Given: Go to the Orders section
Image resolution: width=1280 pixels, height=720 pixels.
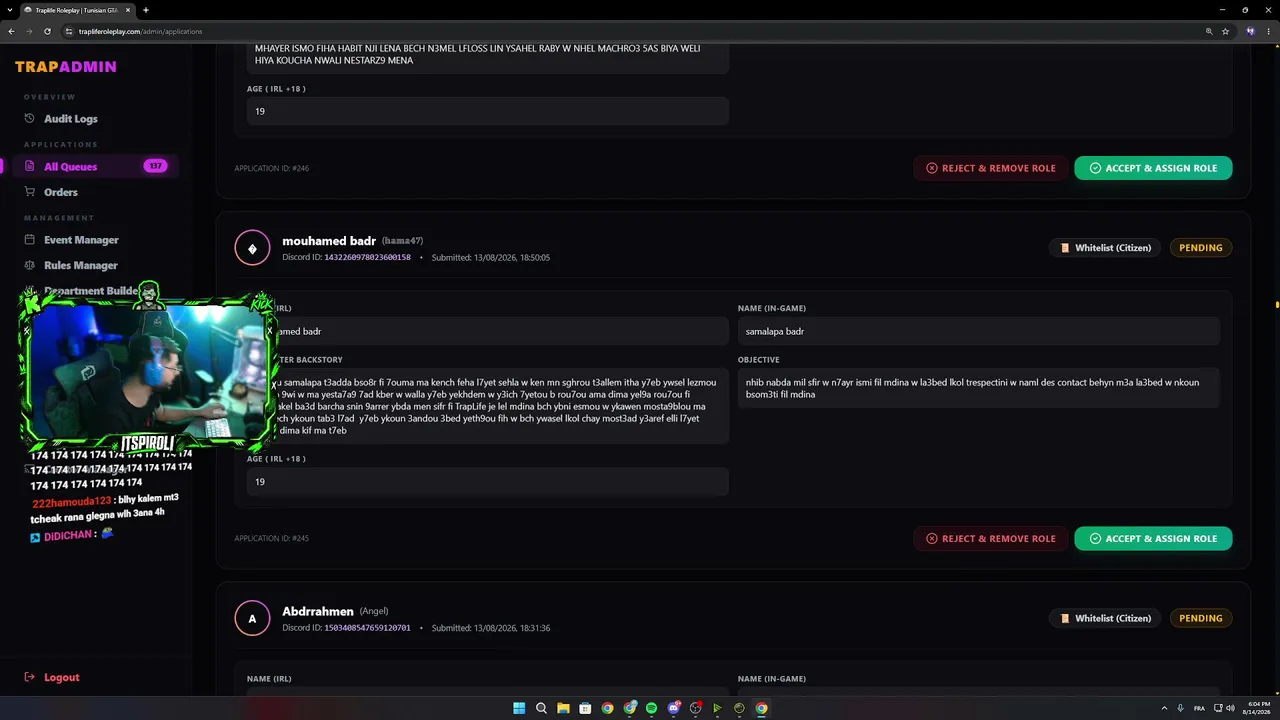Looking at the screenshot, I should (60, 192).
